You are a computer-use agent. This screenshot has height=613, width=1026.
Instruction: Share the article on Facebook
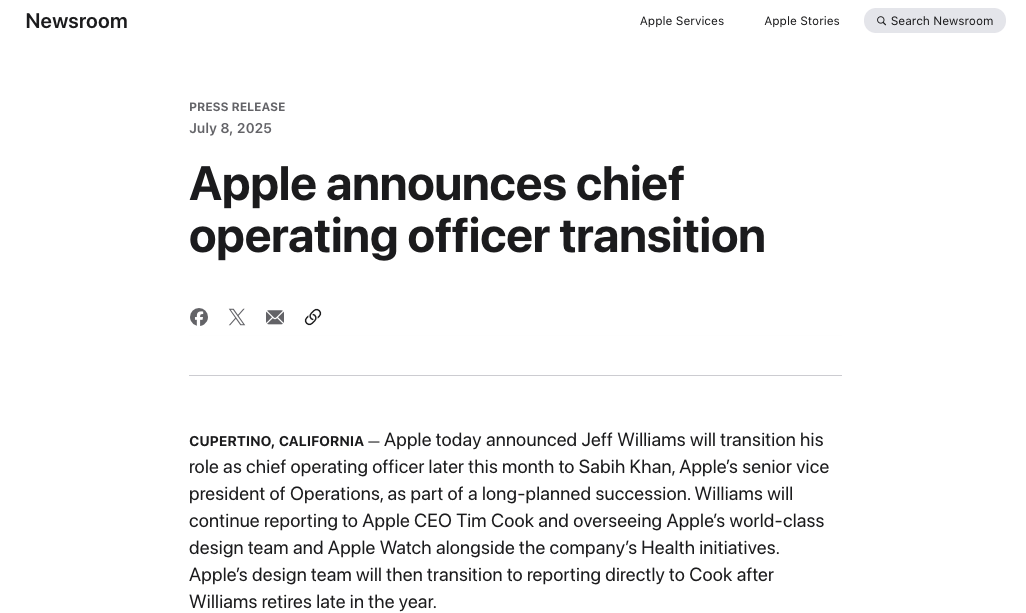(199, 317)
